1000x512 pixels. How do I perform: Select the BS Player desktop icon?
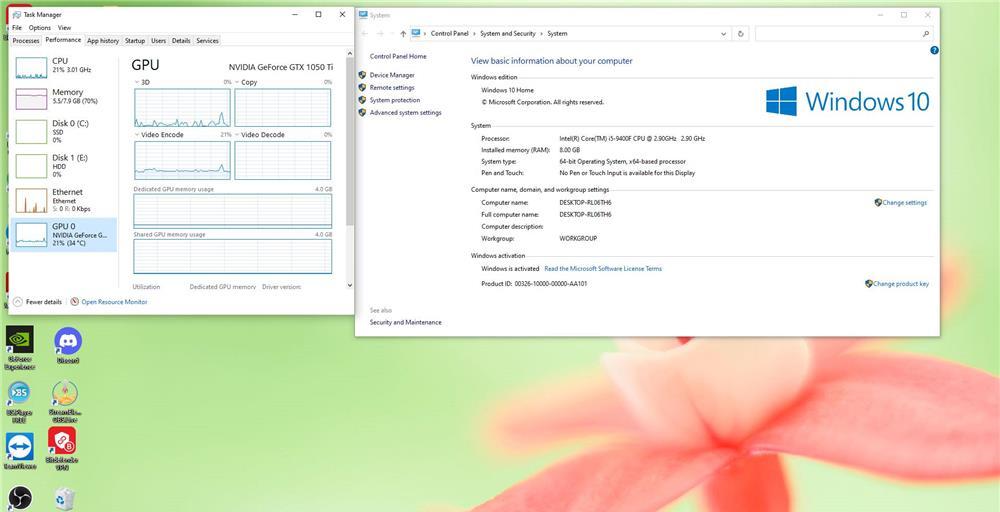click(19, 393)
